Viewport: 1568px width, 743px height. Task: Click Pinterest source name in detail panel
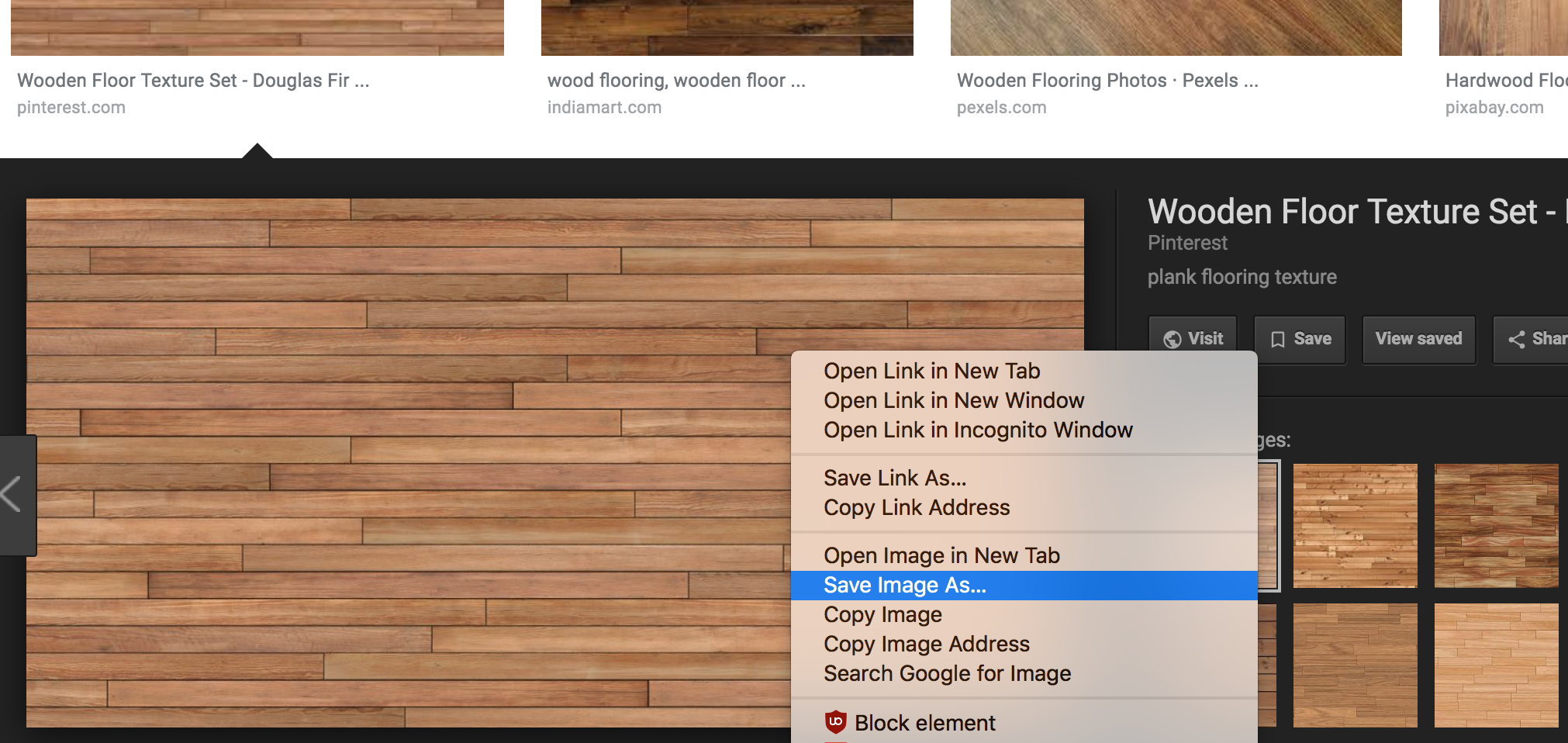[1187, 244]
